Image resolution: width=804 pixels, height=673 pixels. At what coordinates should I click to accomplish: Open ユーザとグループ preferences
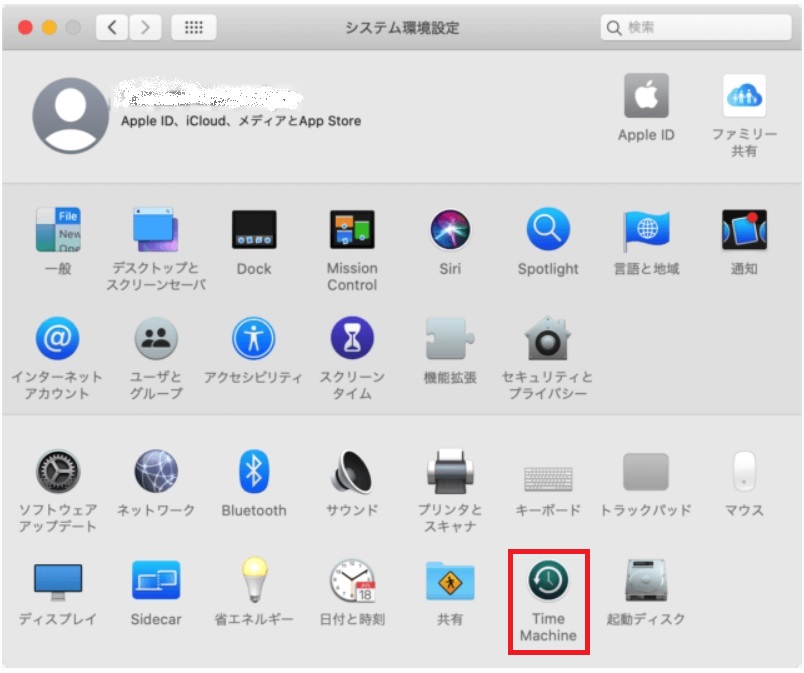(156, 338)
